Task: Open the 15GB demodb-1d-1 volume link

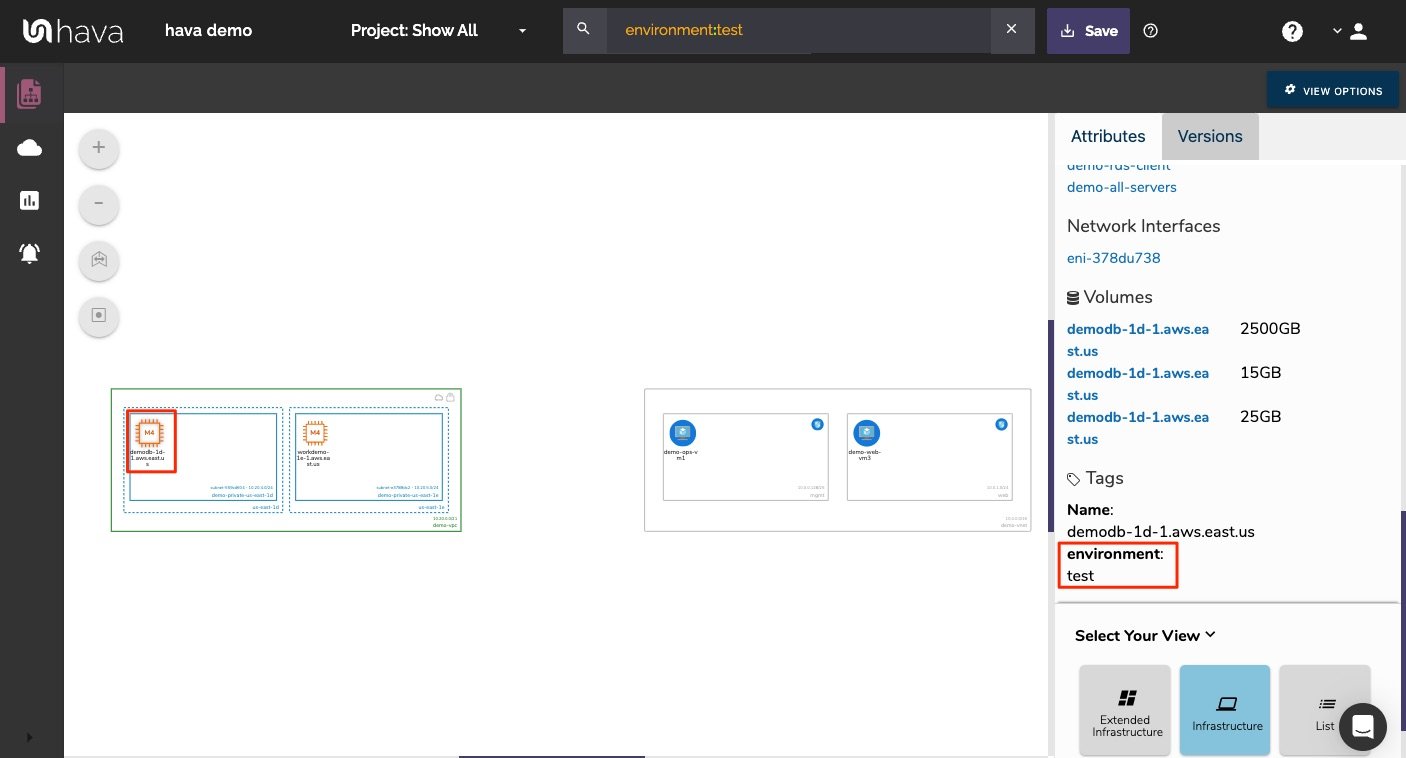Action: point(1138,384)
